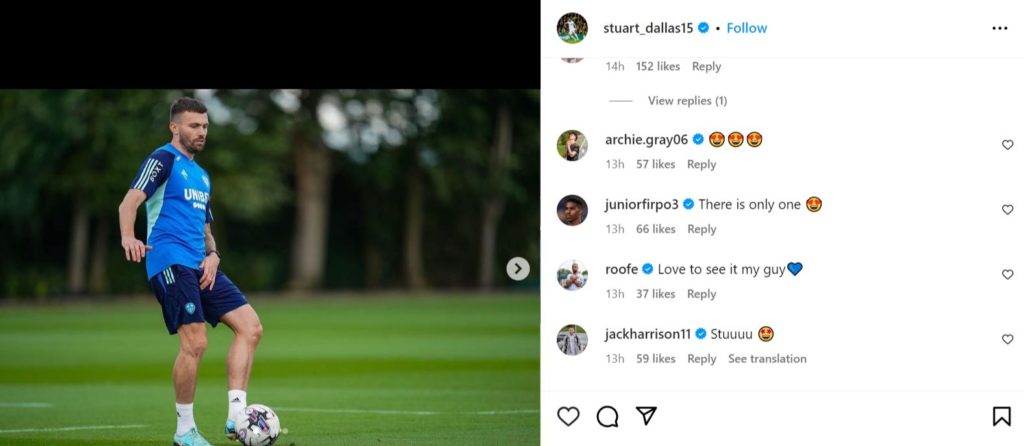Open comments with the speech bubble icon
Image resolution: width=1024 pixels, height=446 pixels.
pos(607,416)
